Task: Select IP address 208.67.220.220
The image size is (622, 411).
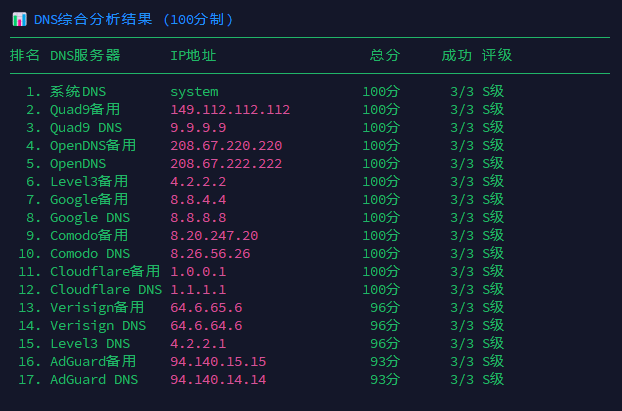Action: [x=226, y=146]
